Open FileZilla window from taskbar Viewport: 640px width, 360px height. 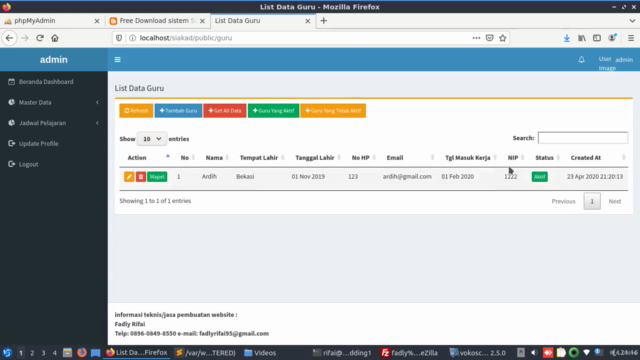tap(409, 353)
